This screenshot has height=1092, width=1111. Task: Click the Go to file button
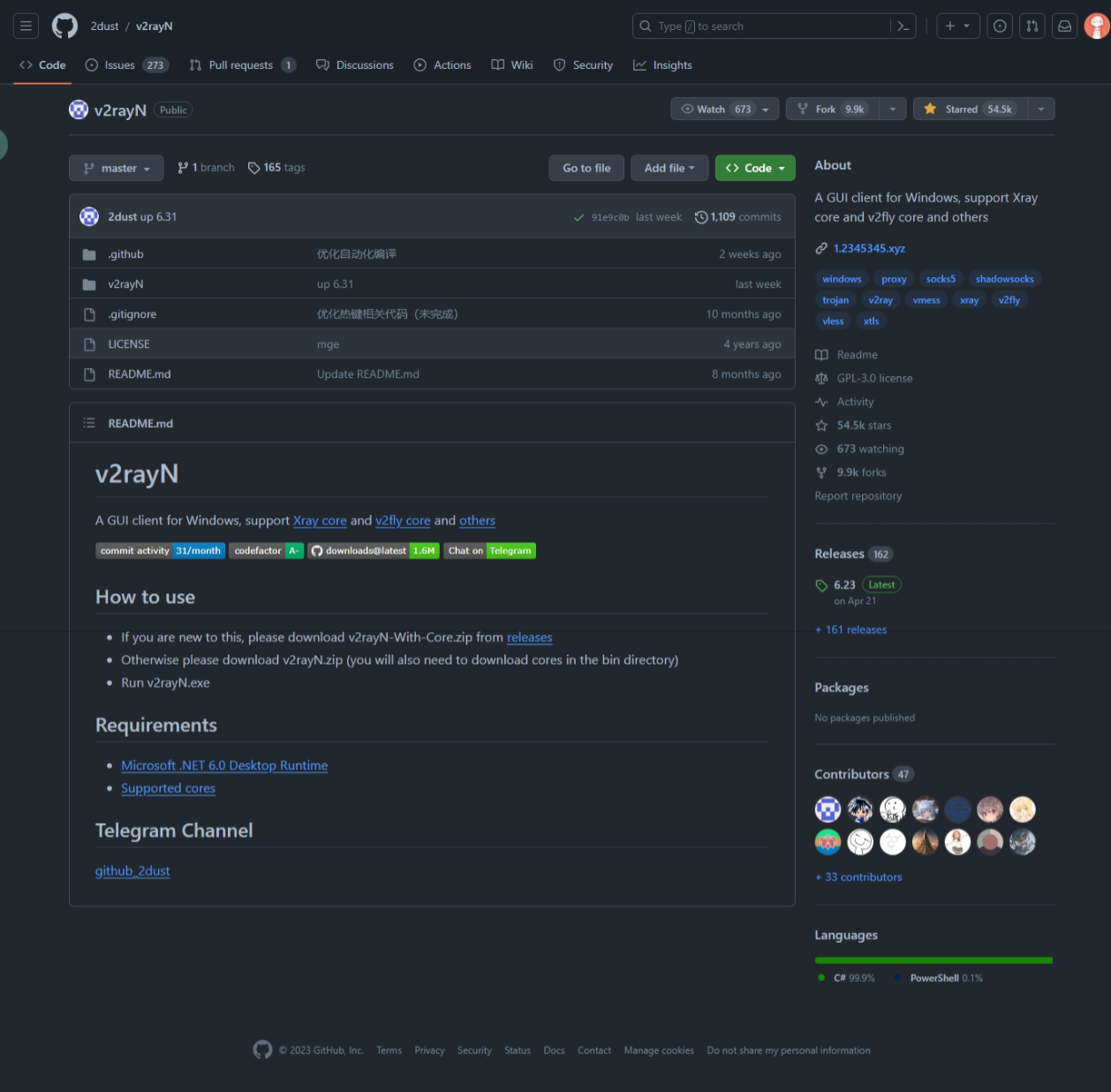click(586, 168)
